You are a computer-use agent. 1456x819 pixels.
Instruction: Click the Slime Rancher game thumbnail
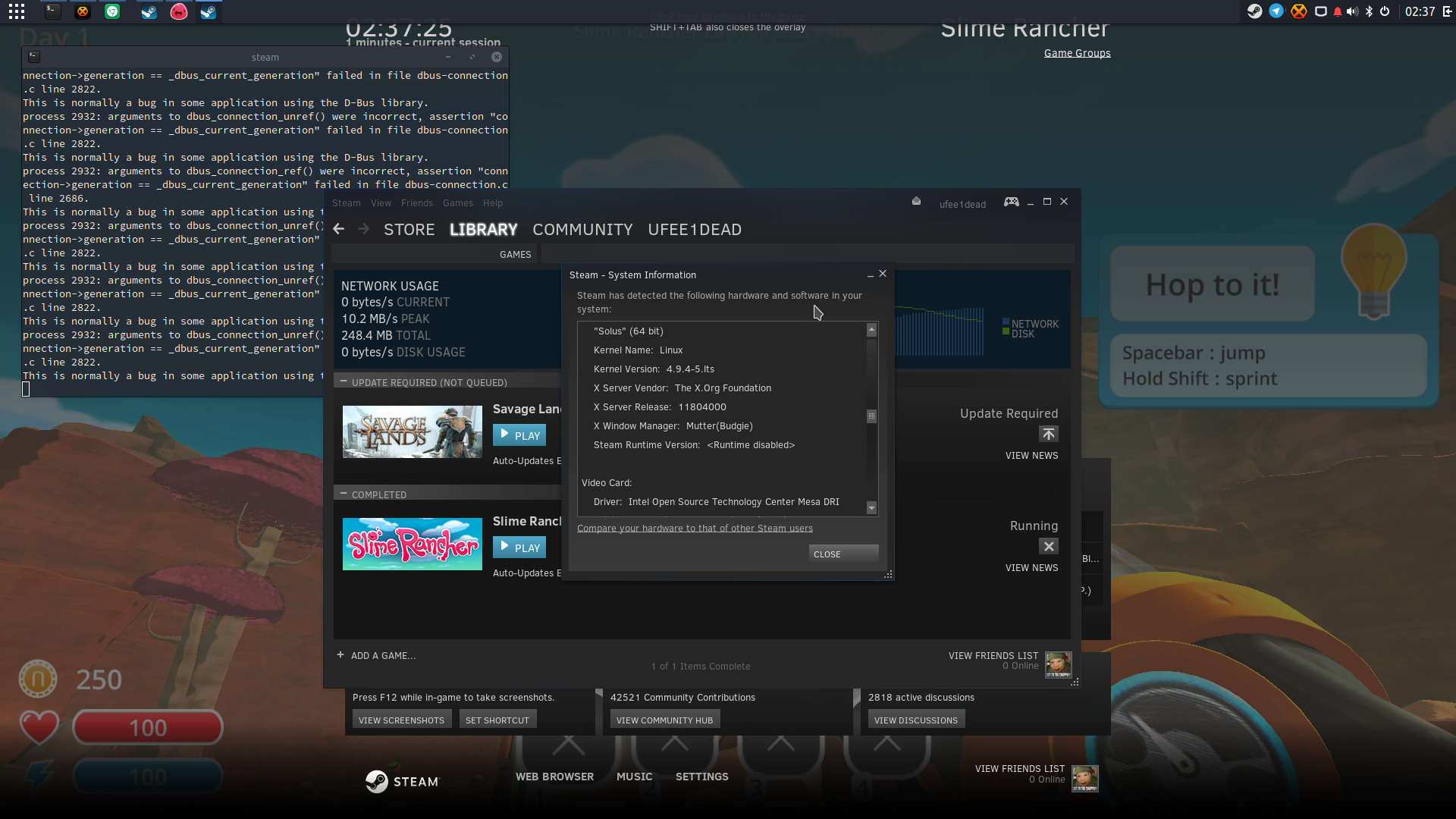(x=413, y=544)
